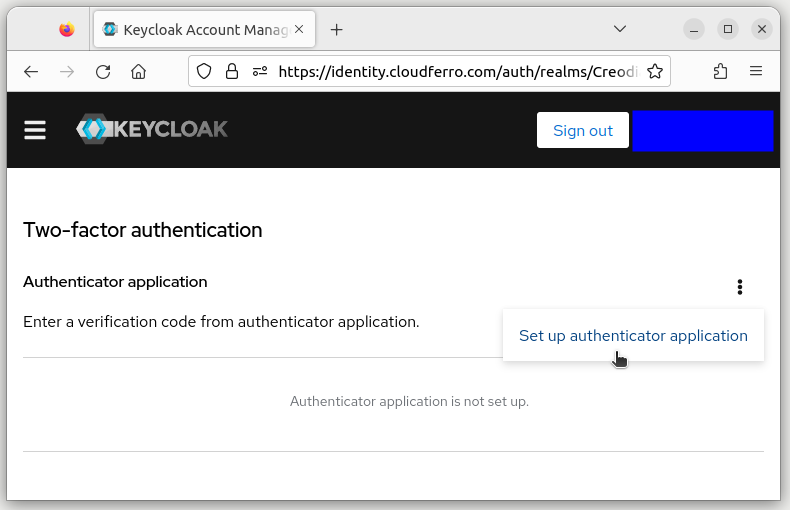The height and width of the screenshot is (510, 790).
Task: Go forward to the next page
Action: coord(67,71)
